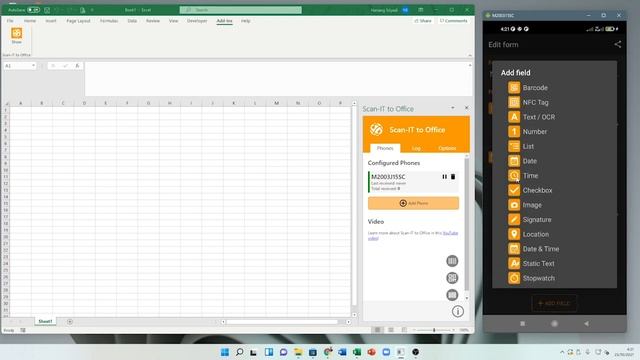
Task: Select the Checkbox field icon
Action: tap(514, 190)
